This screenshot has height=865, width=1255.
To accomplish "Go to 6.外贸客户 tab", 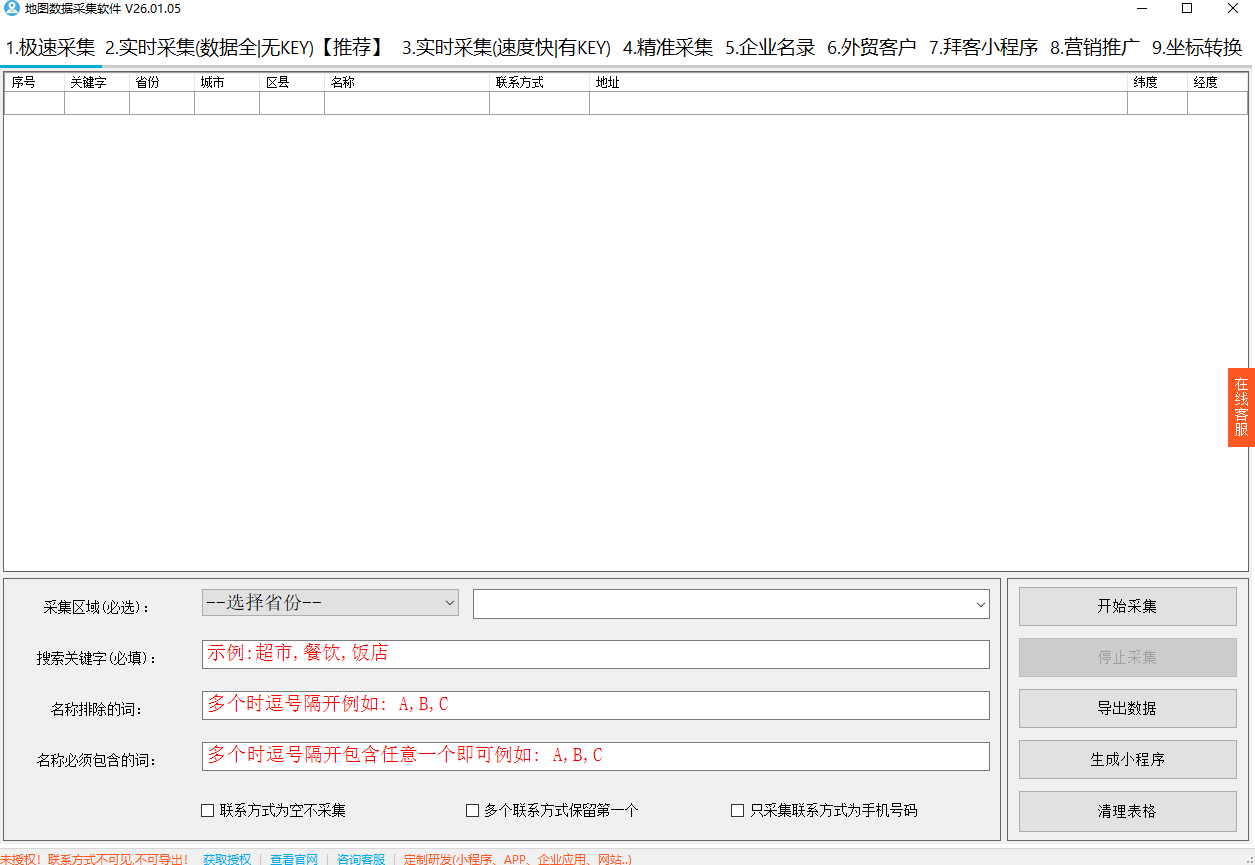I will 872,47.
